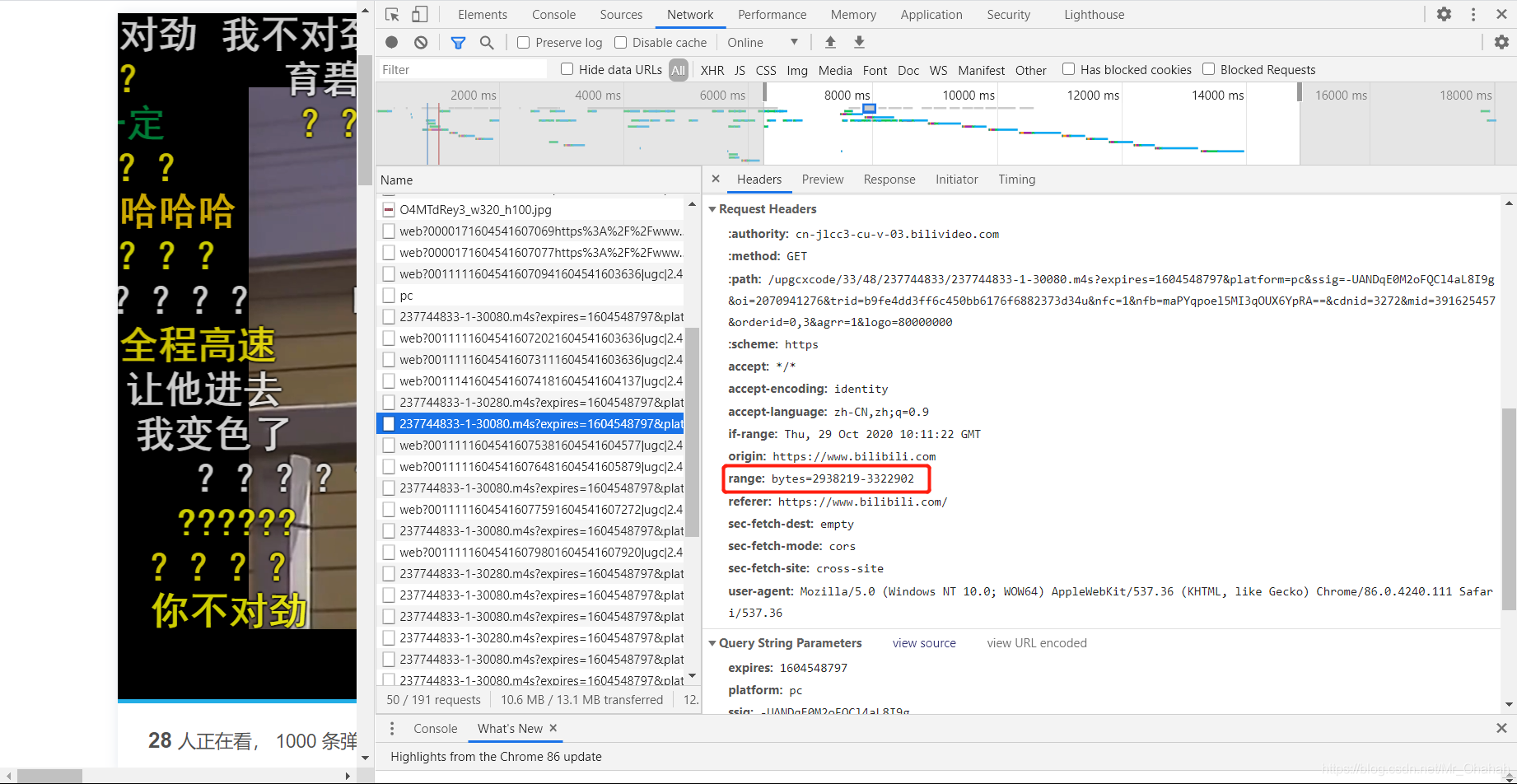Toggle the network filter funnel icon
This screenshot has height=784, width=1517.
pos(459,42)
